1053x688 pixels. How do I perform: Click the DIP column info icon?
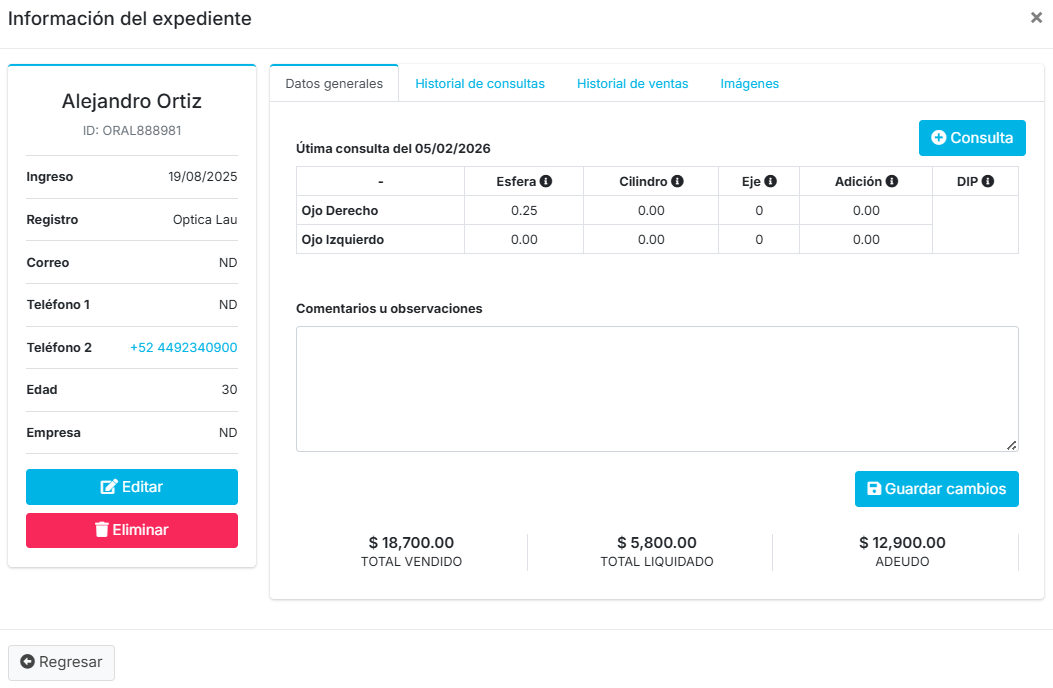pos(987,181)
